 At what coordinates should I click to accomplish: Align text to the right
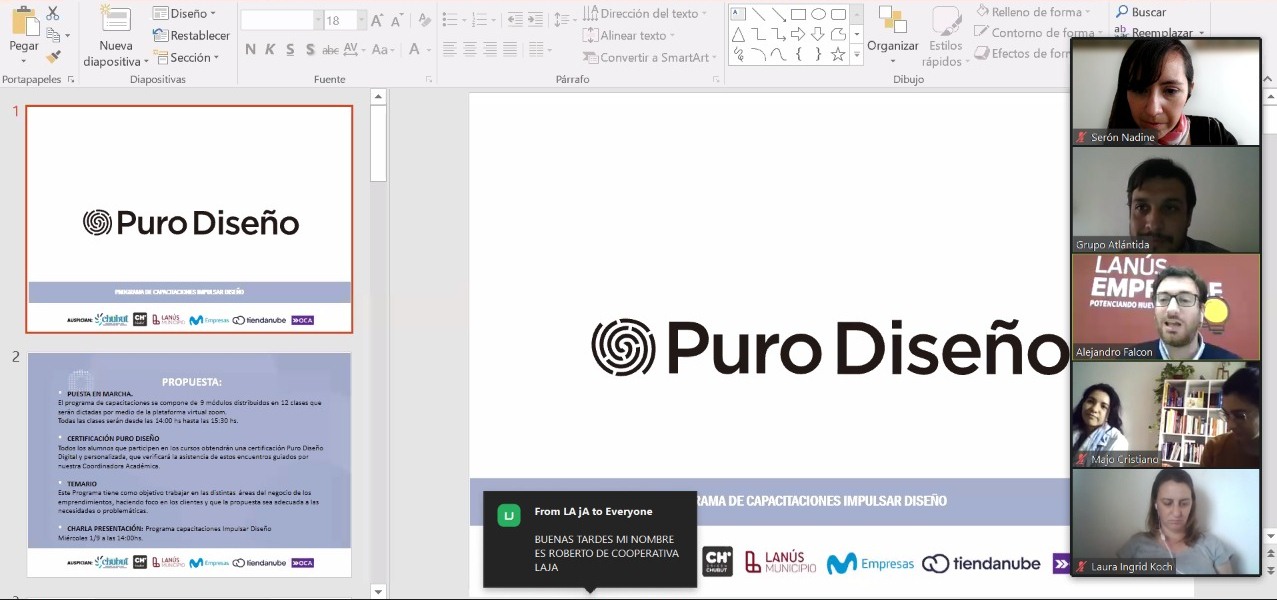pos(490,49)
